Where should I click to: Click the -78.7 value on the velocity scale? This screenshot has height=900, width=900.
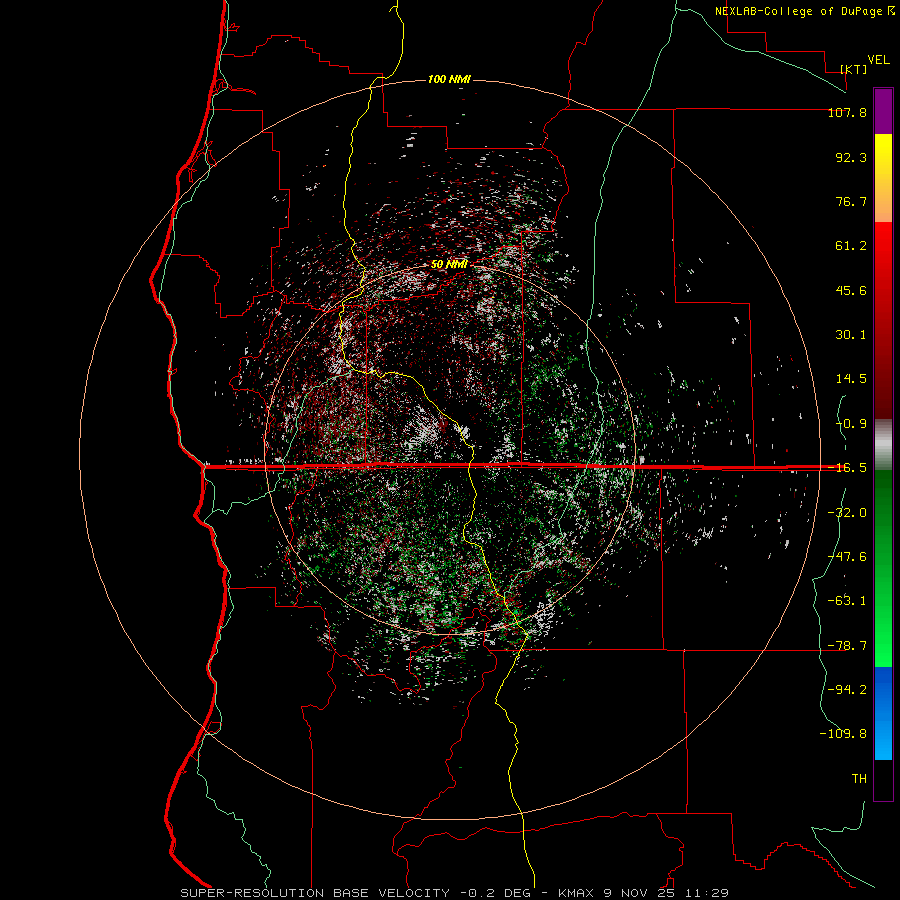(847, 646)
